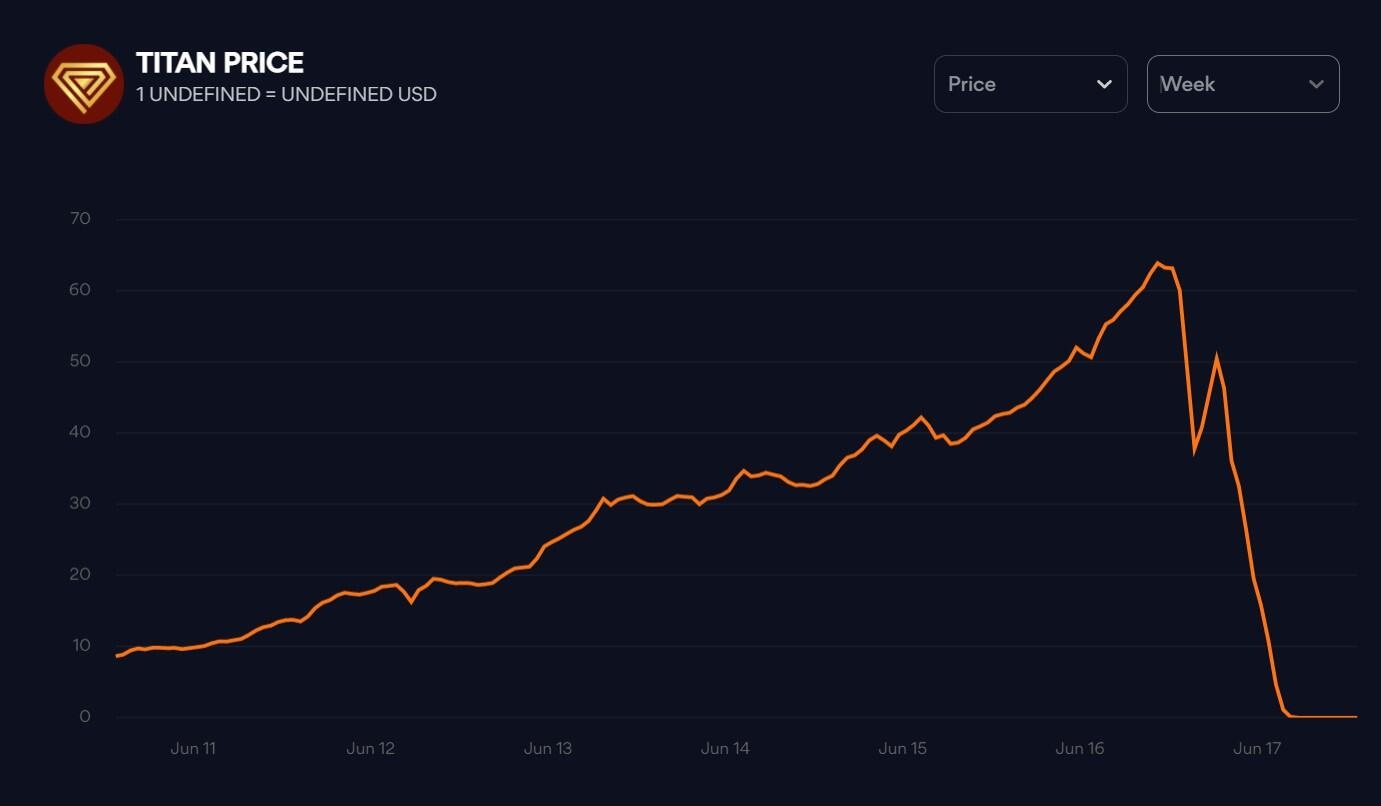Click the TITAN diamond logo icon
1381x806 pixels.
(x=85, y=83)
